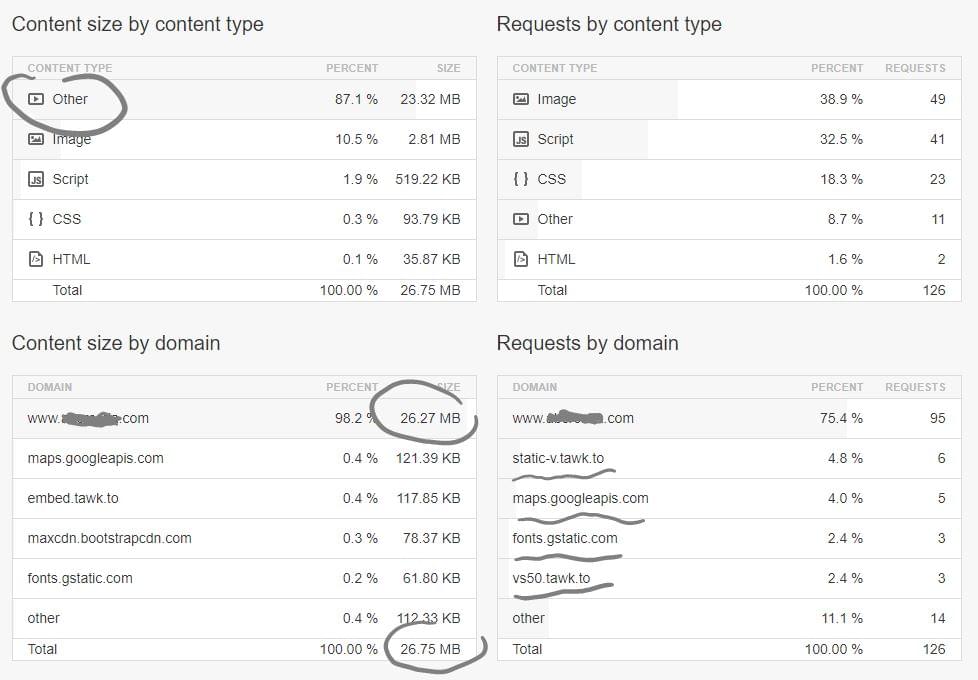The height and width of the screenshot is (680, 978).
Task: Select maxcdn.bootstrapcdn.com domain row
Action: click(109, 538)
